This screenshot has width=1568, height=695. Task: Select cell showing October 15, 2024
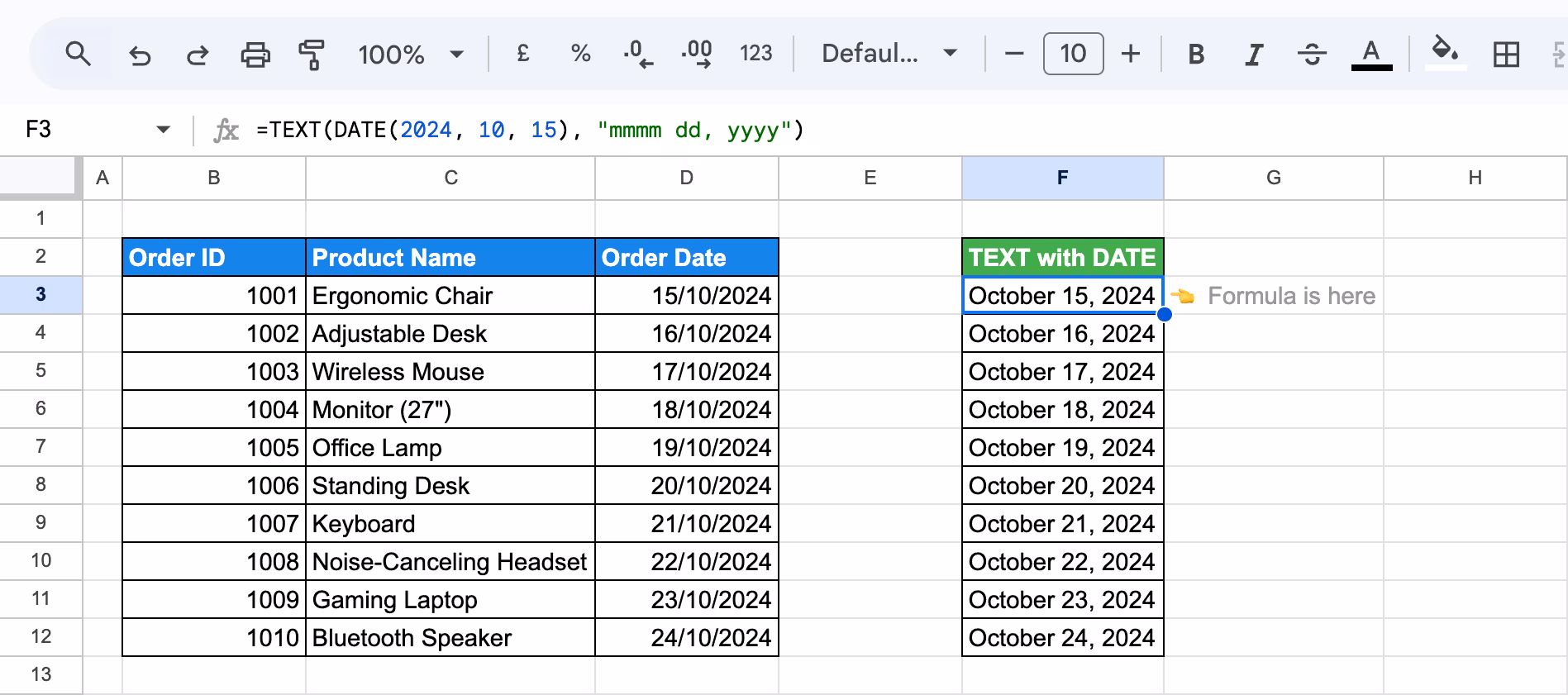(1063, 295)
